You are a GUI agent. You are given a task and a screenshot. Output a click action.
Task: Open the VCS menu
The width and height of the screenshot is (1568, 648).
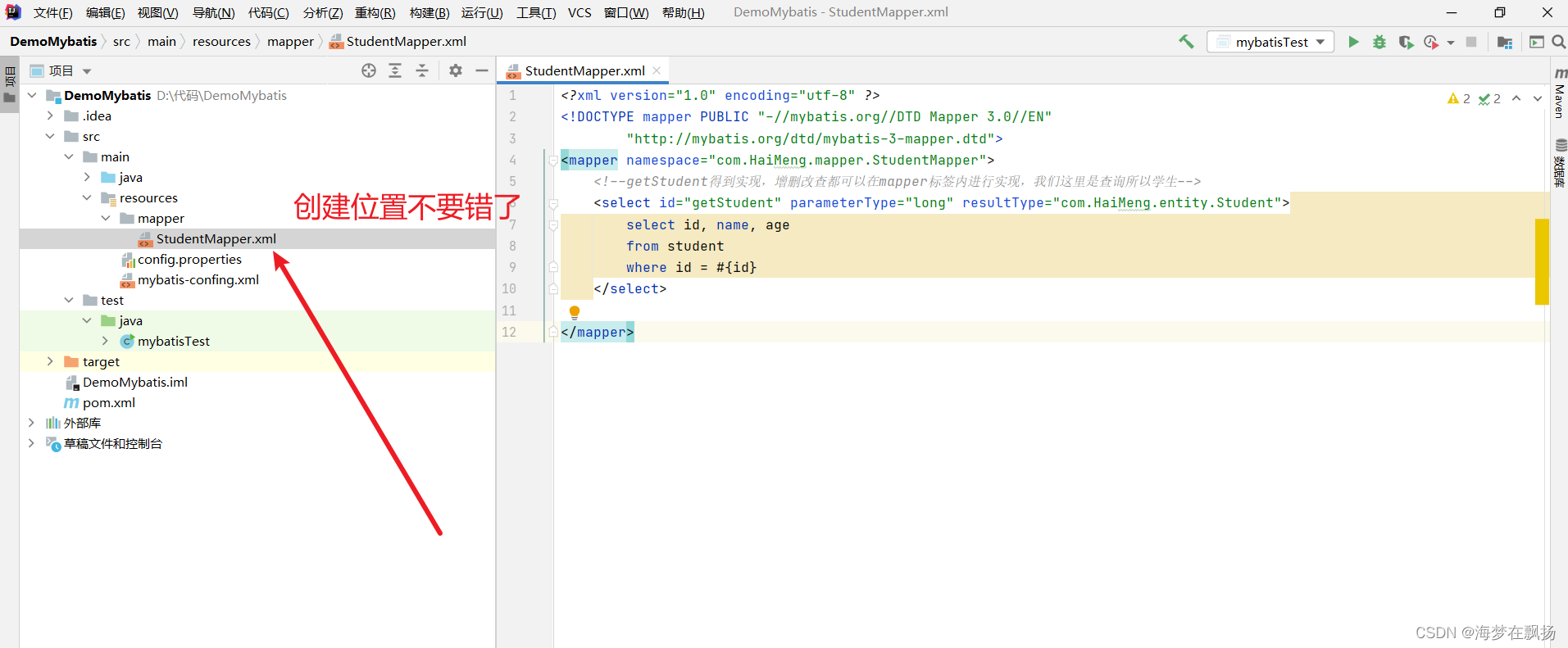tap(579, 12)
